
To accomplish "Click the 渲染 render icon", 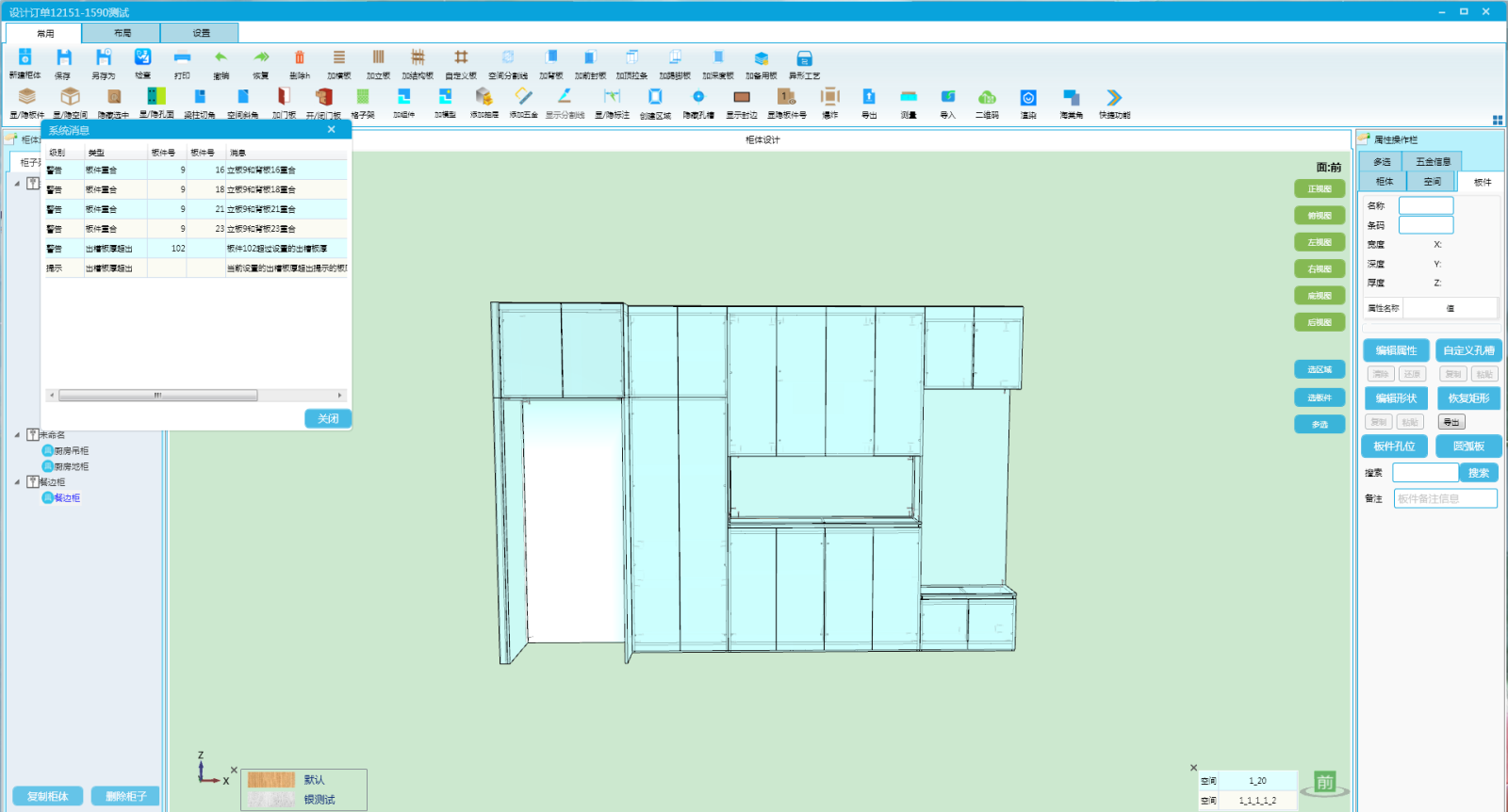I will (x=1028, y=98).
